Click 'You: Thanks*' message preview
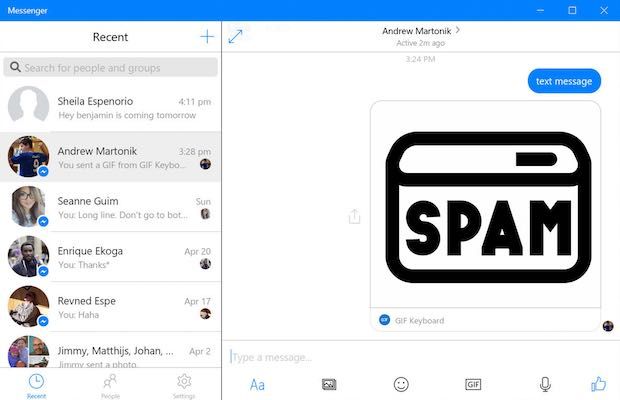Image resolution: width=620 pixels, height=400 pixels. (x=83, y=265)
